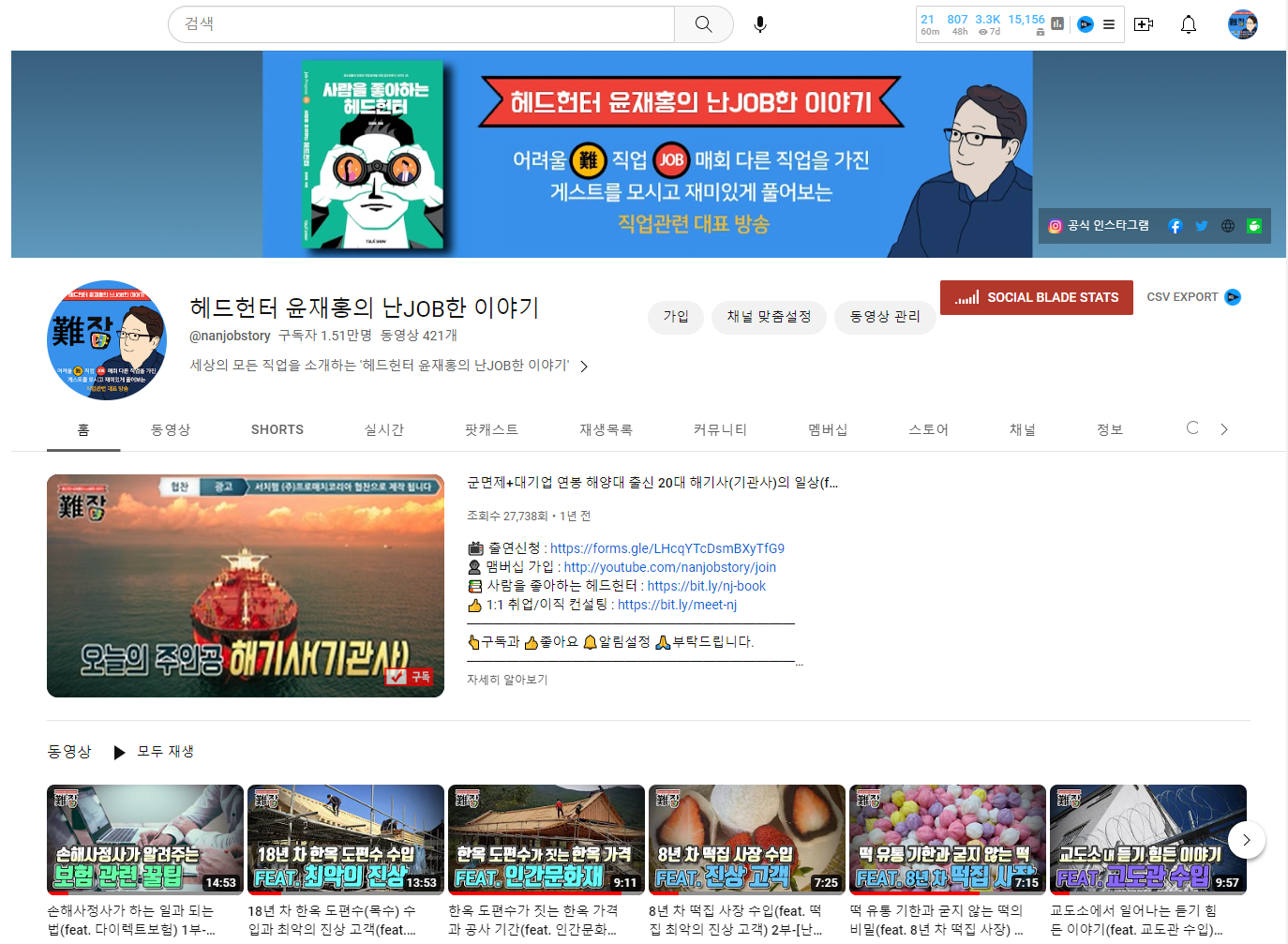Open the 손해사정사가 하는 일 video title
Viewport: 1288px width, 944px height.
click(131, 920)
